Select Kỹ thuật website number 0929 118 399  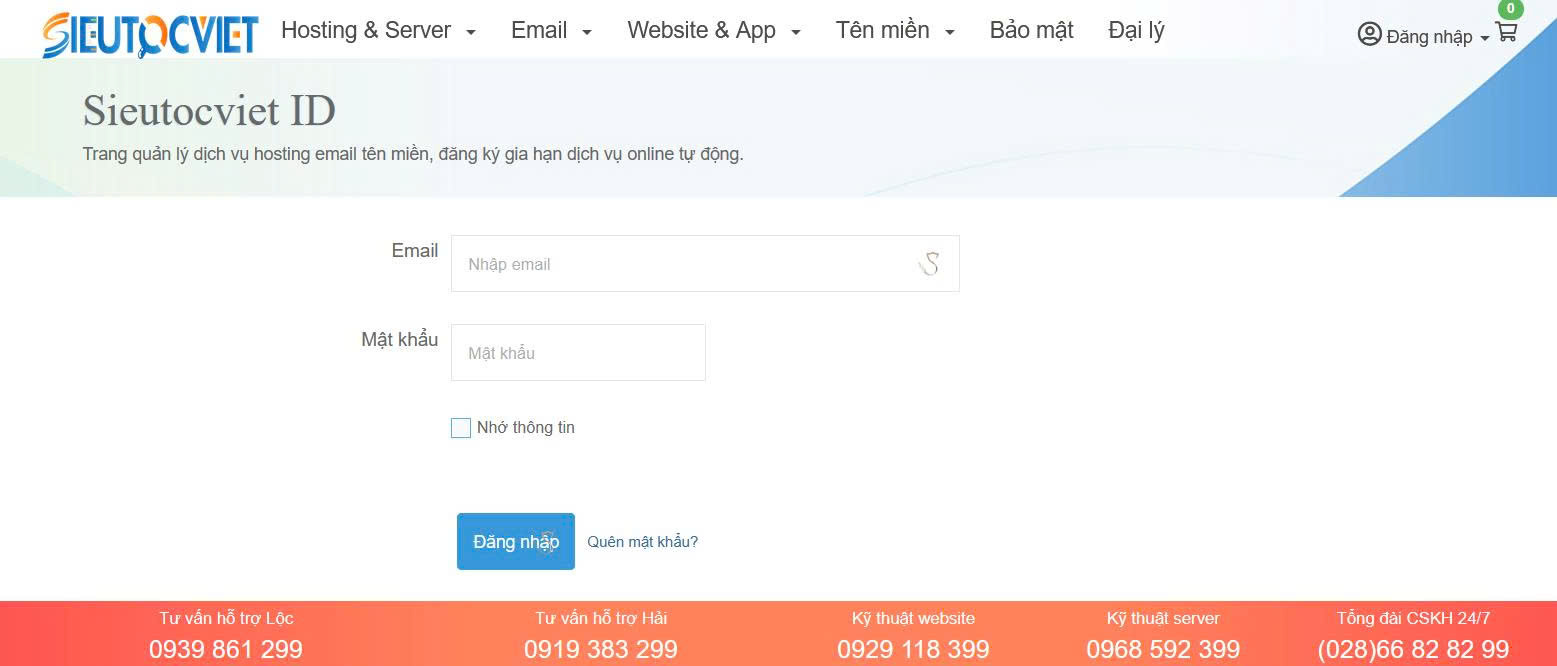pos(913,649)
